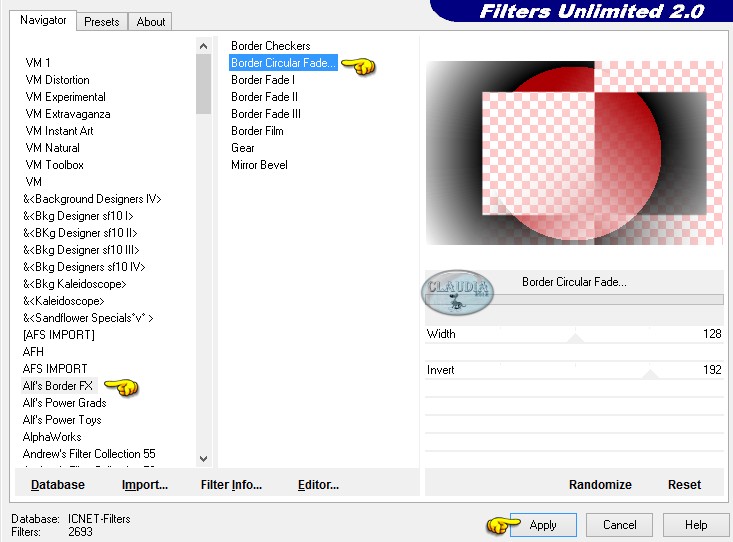Reset the filter parameters
The height and width of the screenshot is (542, 733).
point(684,484)
